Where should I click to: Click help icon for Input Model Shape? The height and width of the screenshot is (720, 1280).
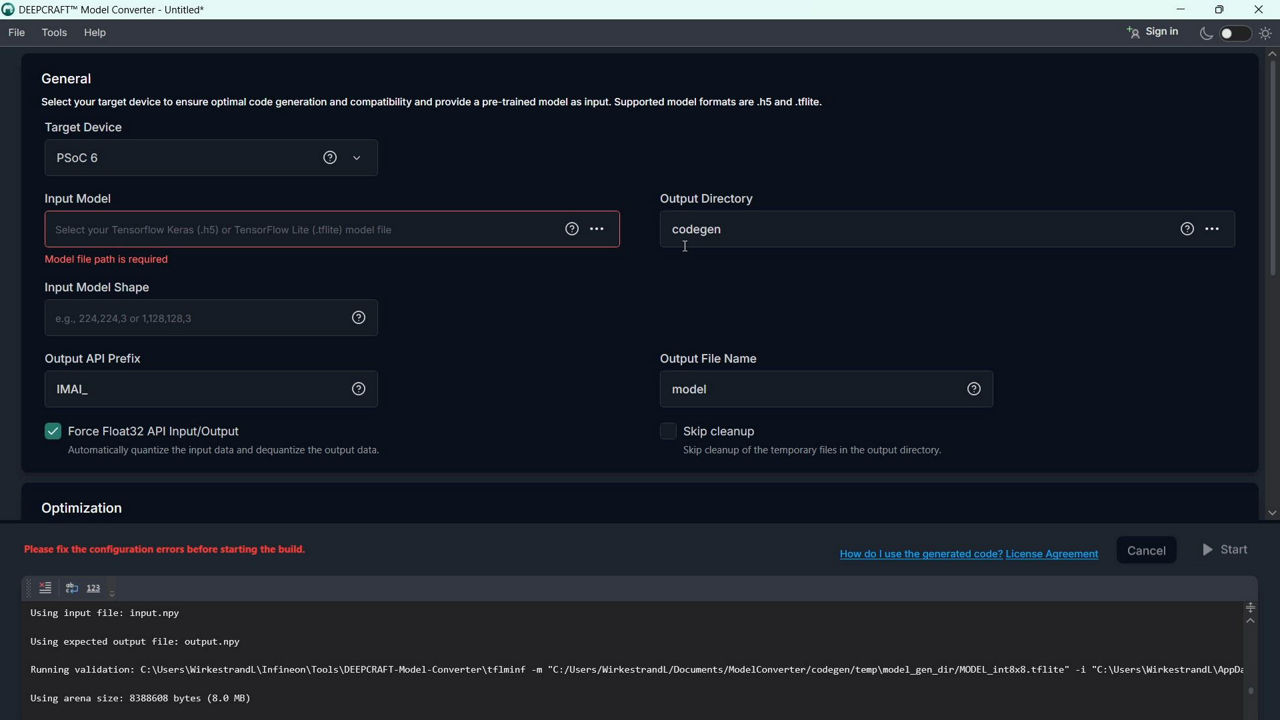click(x=358, y=318)
